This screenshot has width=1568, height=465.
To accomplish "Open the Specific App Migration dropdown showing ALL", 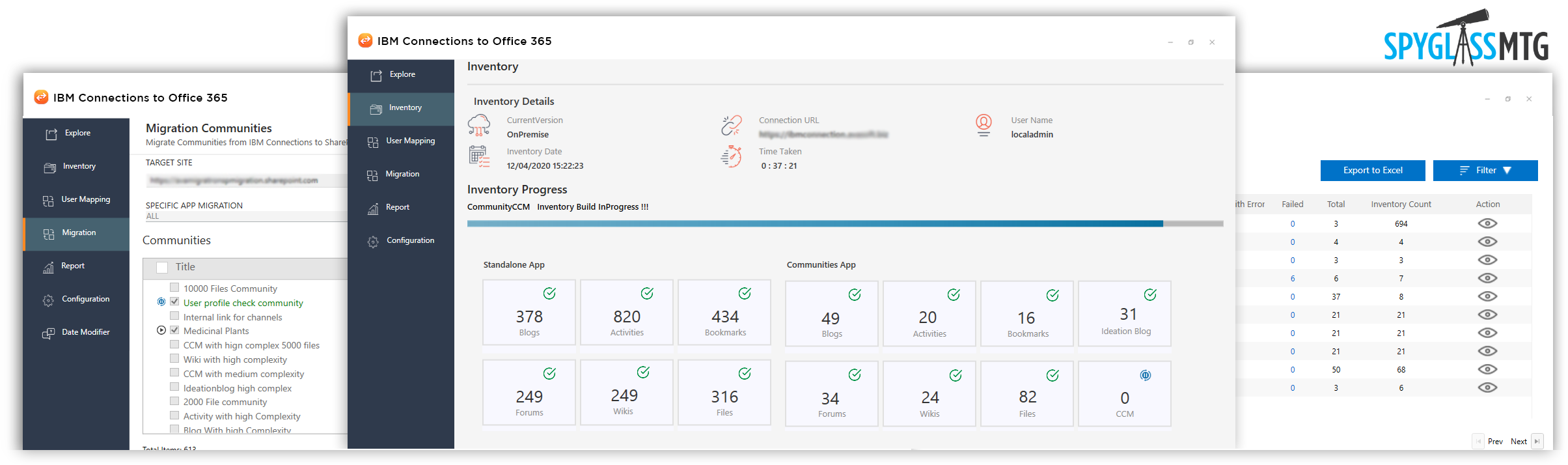I will pos(246,216).
